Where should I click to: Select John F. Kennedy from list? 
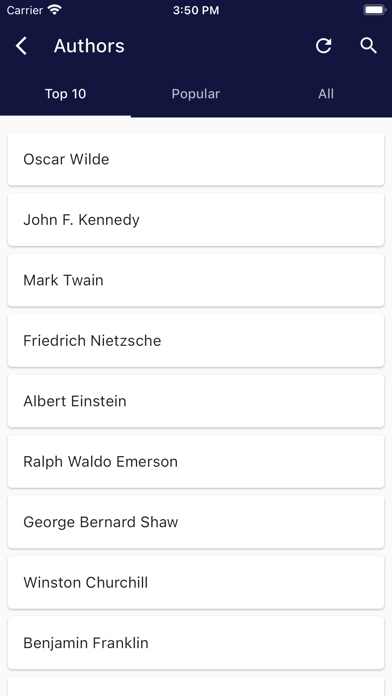point(196,220)
